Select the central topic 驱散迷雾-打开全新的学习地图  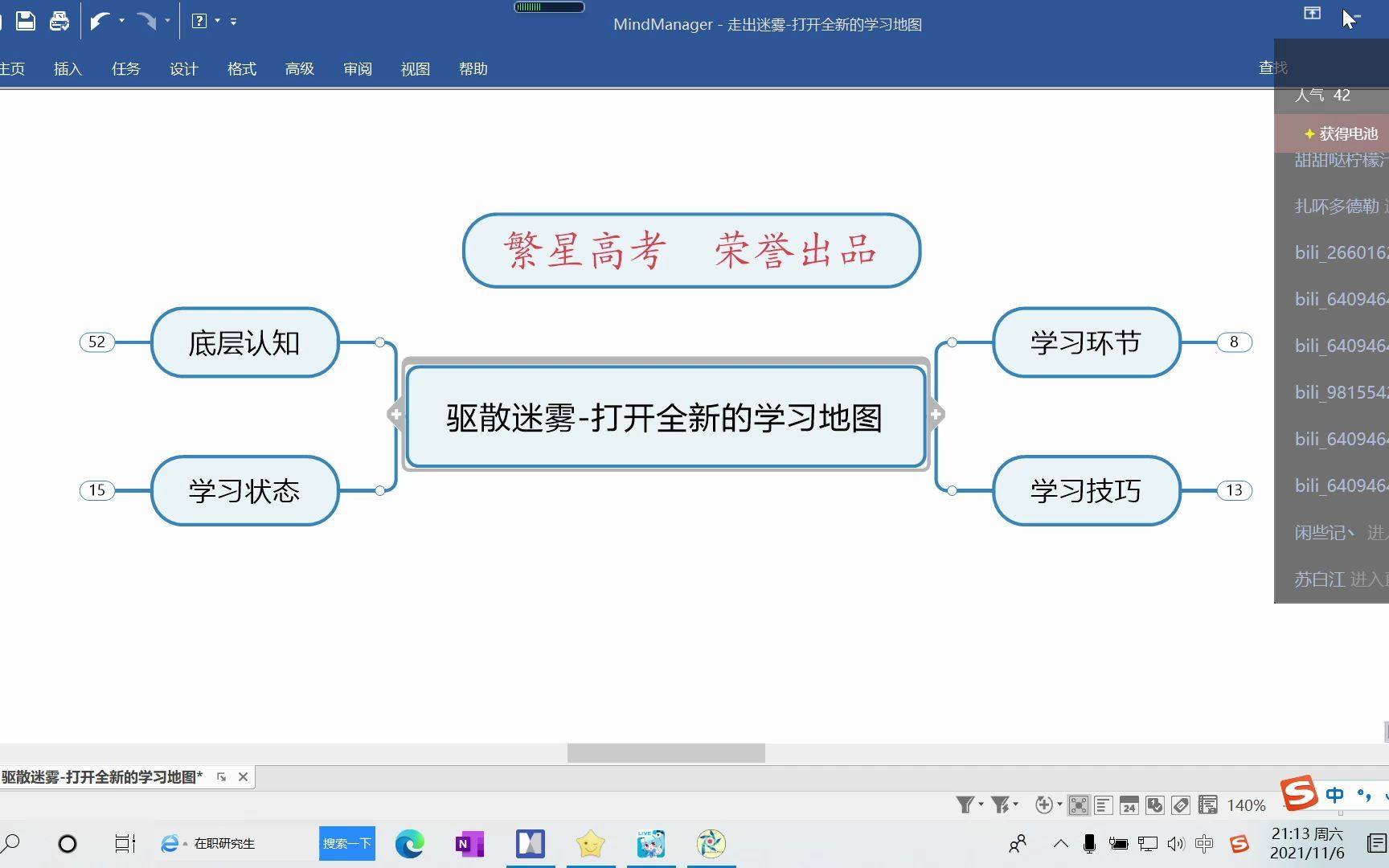coord(666,416)
